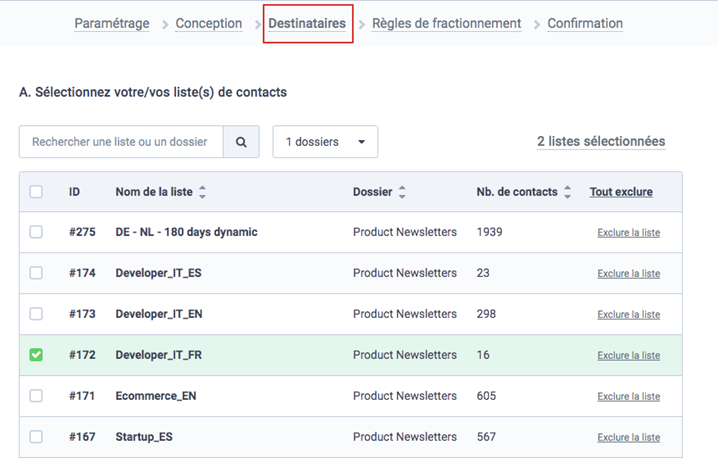Screen dimensions: 718x458
Task: Tick the Developer_IT_EN list checkbox
Action: point(36,314)
